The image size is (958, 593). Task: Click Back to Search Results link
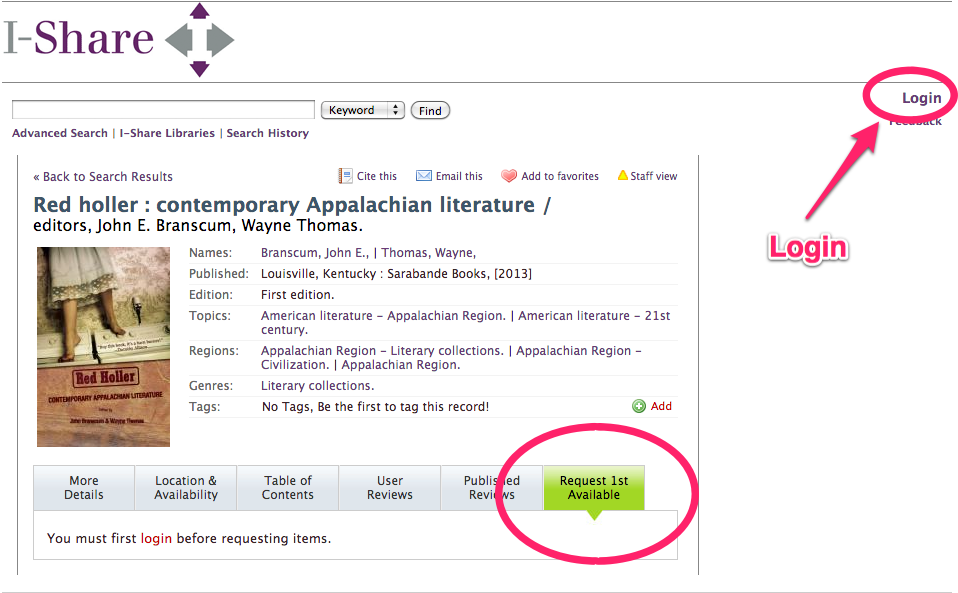click(103, 177)
